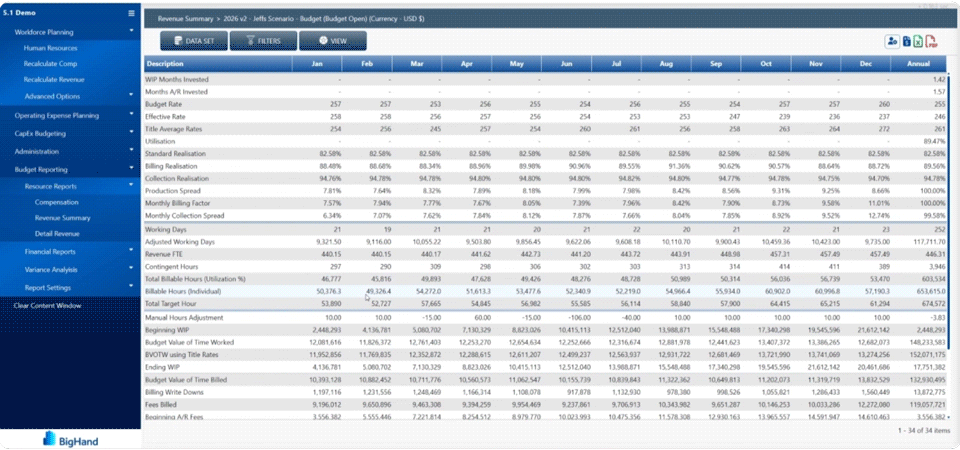Export the report to Excel
The image size is (960, 450).
918,42
